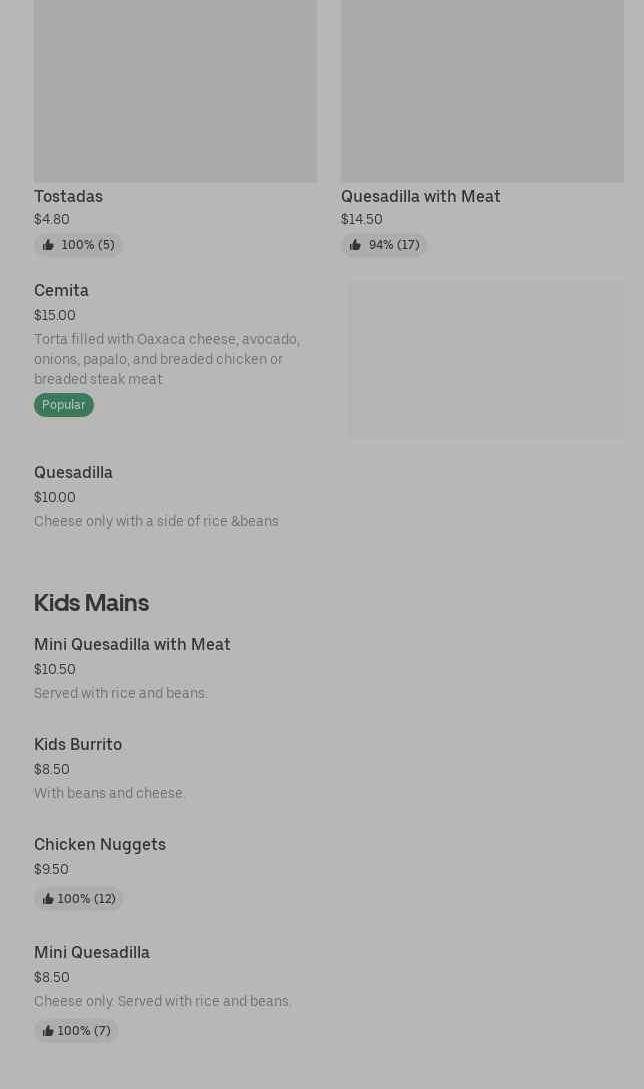Select the Kids Burrito item
The height and width of the screenshot is (1089, 644).
click(78, 744)
